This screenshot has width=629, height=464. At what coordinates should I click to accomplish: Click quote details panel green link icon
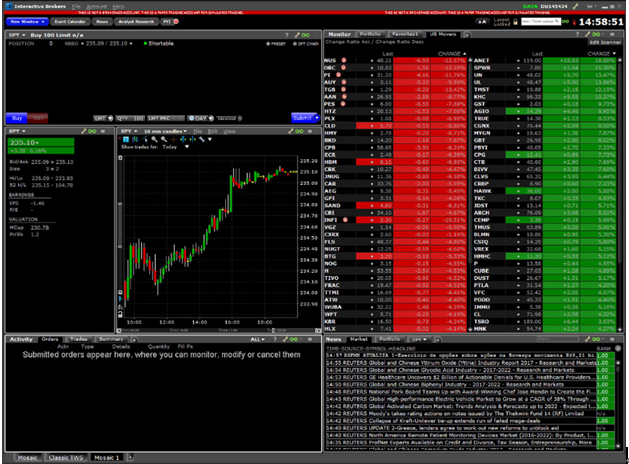point(92,131)
